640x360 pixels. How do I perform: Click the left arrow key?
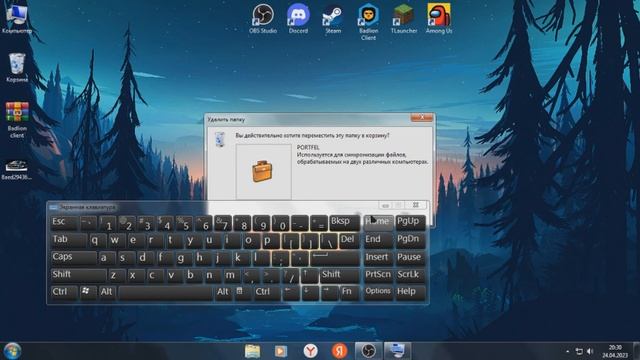pos(291,293)
